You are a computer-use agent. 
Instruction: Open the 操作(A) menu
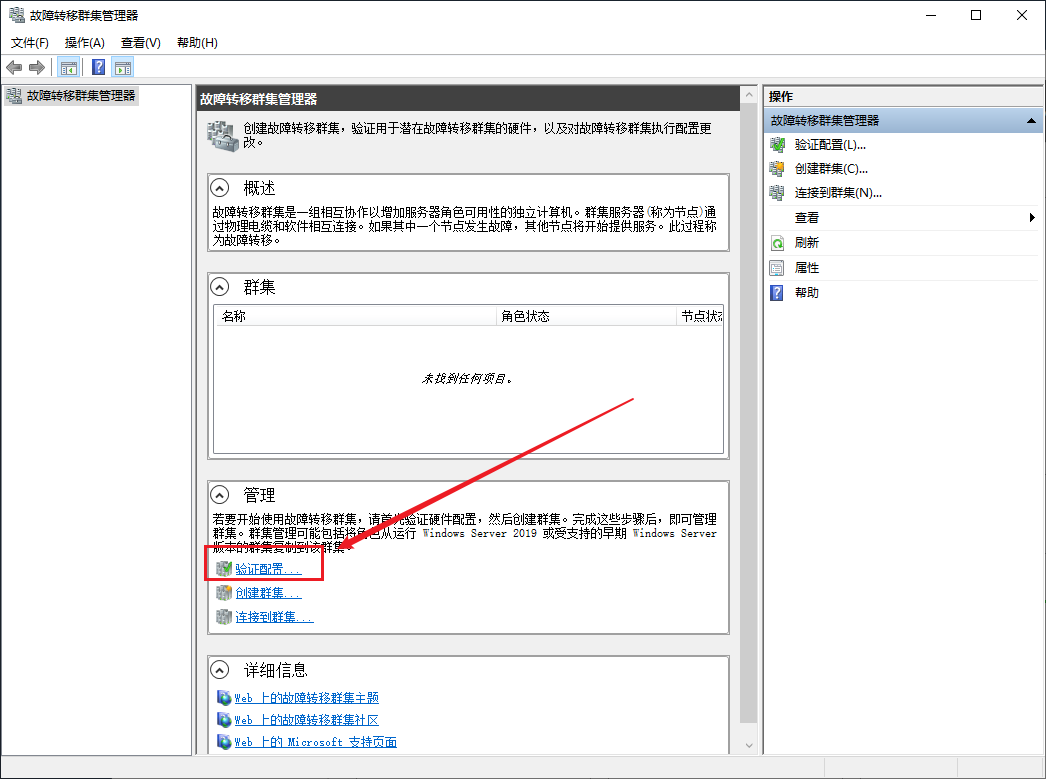[x=85, y=42]
